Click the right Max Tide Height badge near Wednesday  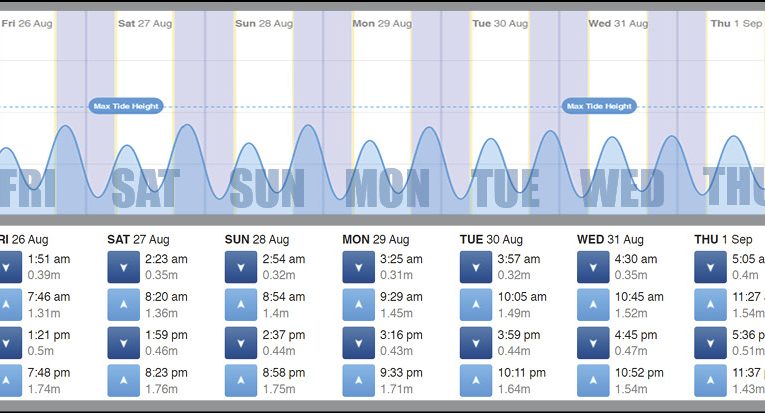pos(600,106)
